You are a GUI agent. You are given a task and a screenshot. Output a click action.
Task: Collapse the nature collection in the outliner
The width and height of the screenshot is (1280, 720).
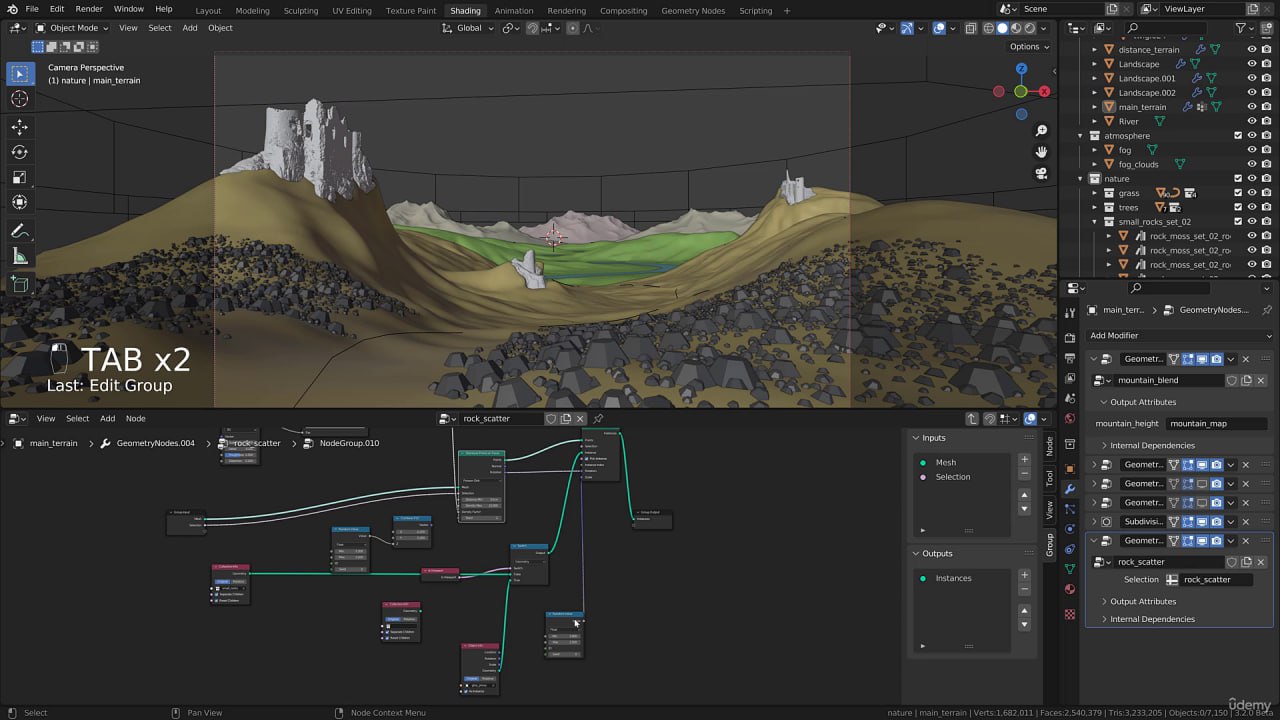coord(1080,179)
